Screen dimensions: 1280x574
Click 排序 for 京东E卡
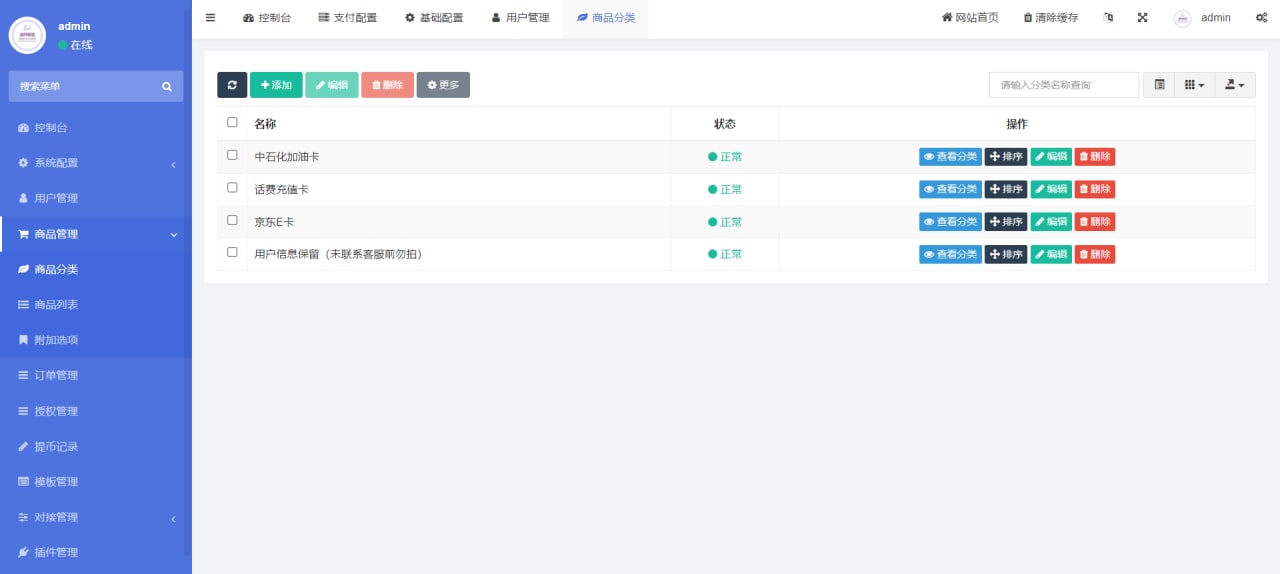click(1006, 222)
